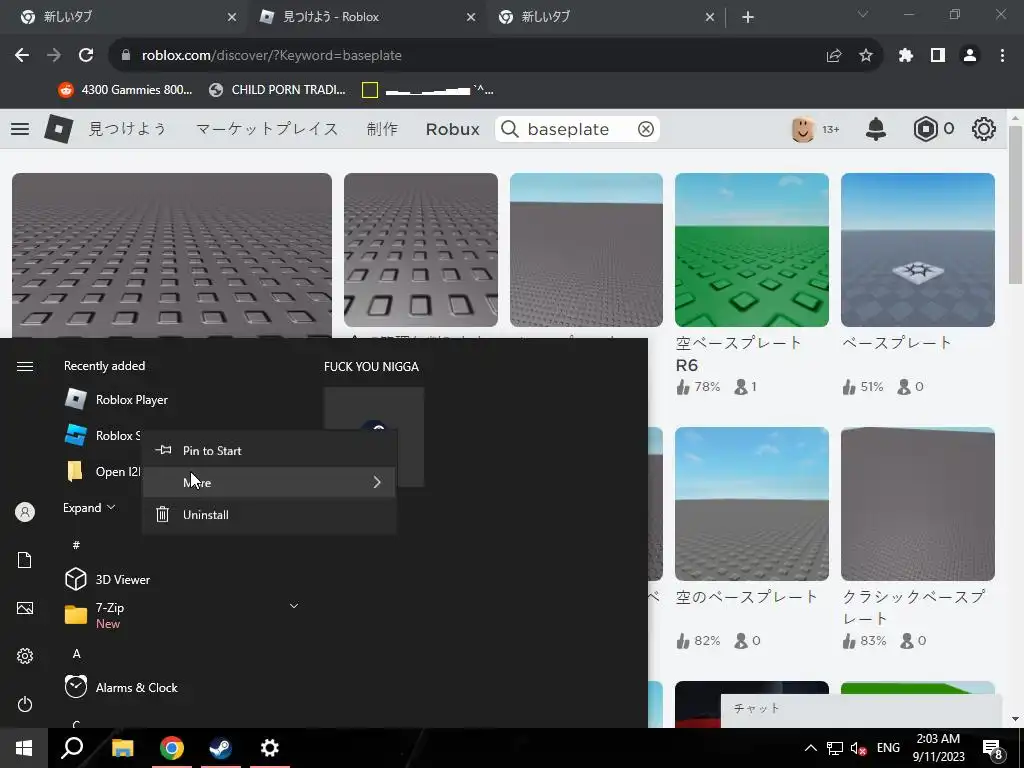This screenshot has height=768, width=1024.
Task: Click the ENG input language indicator
Action: [888, 748]
